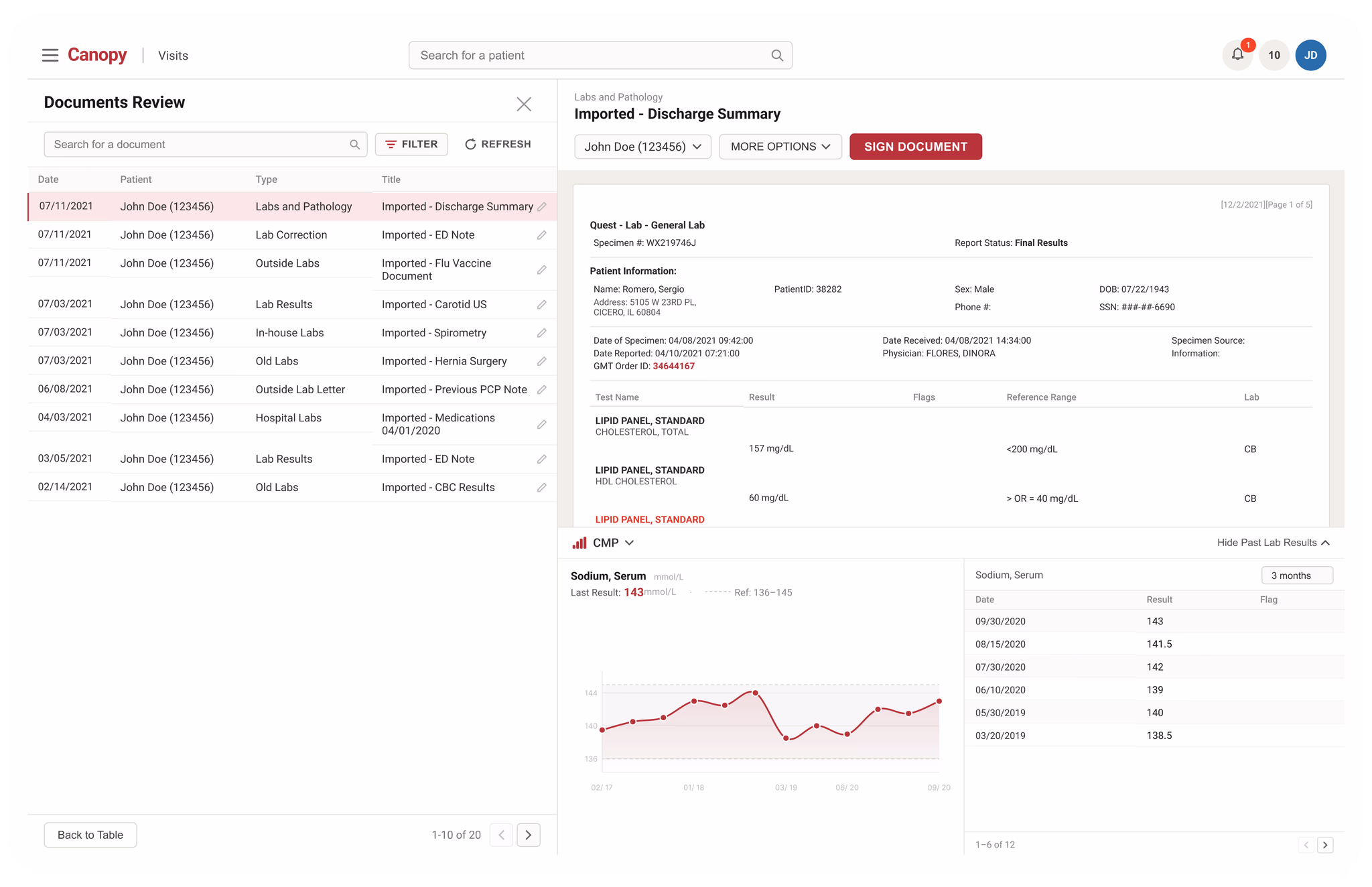Click pencil icon for Medications 04/01/2020
1372x887 pixels.
point(542,425)
